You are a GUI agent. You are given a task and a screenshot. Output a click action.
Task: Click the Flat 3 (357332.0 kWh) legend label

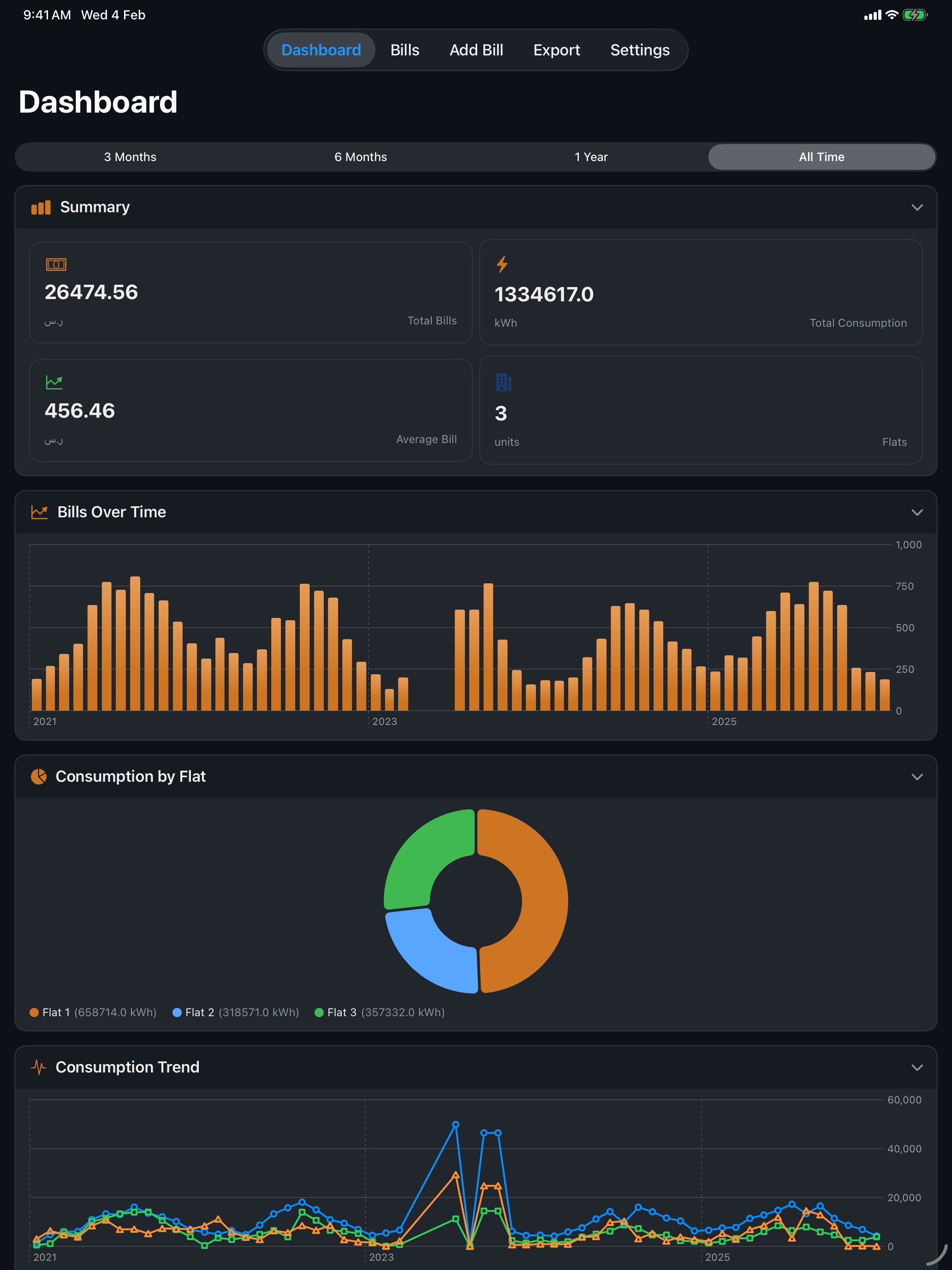[386, 1012]
